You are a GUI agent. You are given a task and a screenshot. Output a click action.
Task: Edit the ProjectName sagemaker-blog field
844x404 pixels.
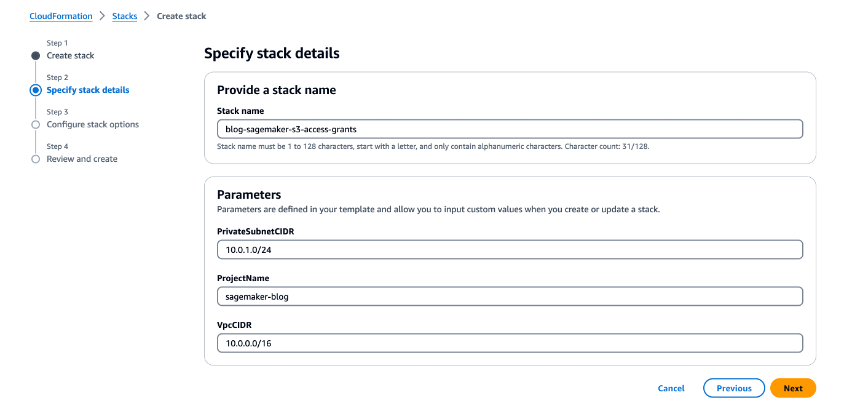pos(510,296)
